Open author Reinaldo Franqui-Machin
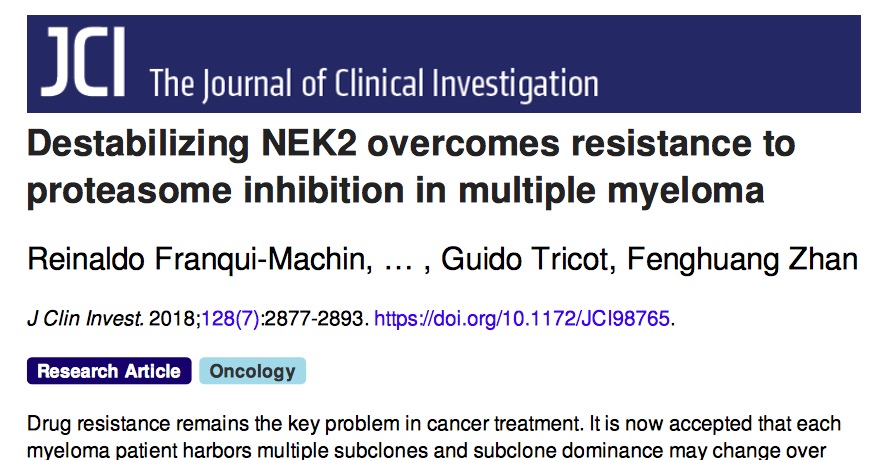The width and height of the screenshot is (877, 460). [x=200, y=260]
